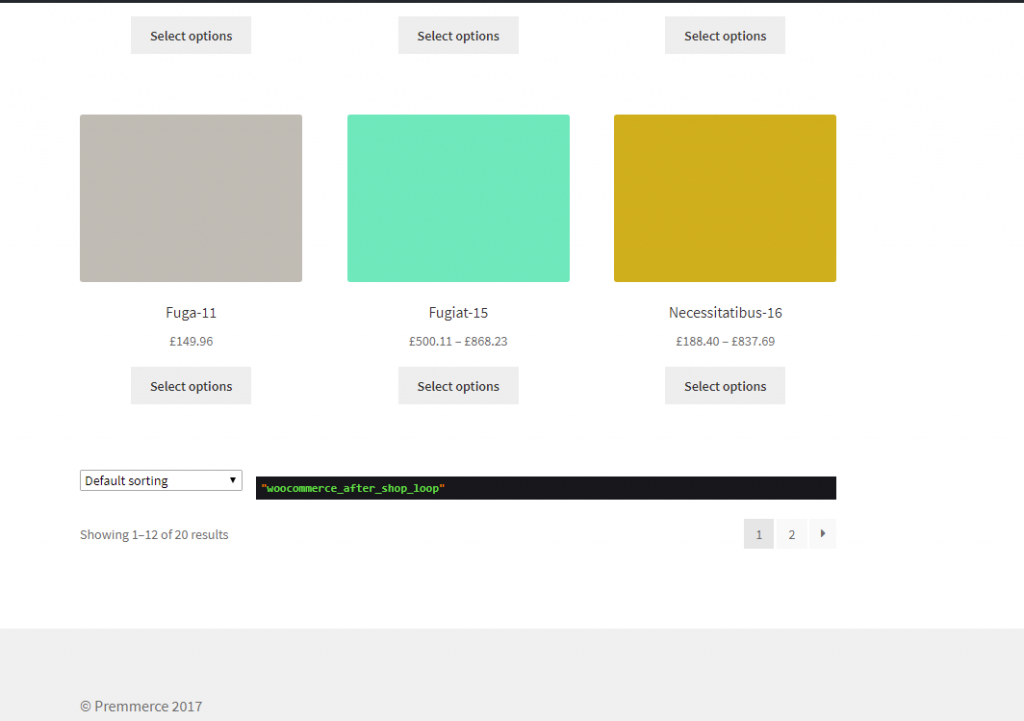Click the next page arrow in pagination
The height and width of the screenshot is (721, 1024).
point(822,533)
